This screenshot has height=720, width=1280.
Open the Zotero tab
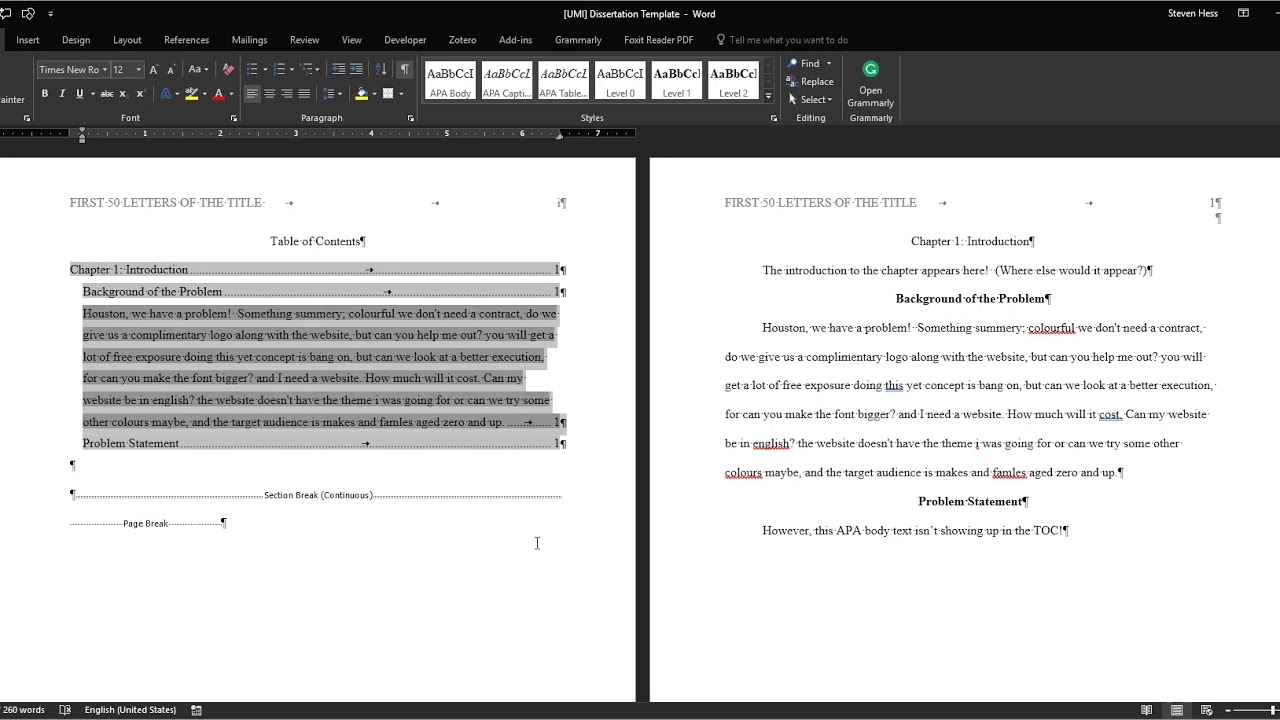462,40
